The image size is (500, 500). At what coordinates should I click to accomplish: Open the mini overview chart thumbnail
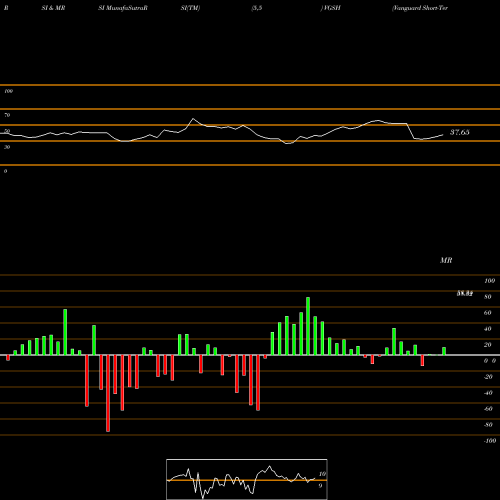pos(247,479)
